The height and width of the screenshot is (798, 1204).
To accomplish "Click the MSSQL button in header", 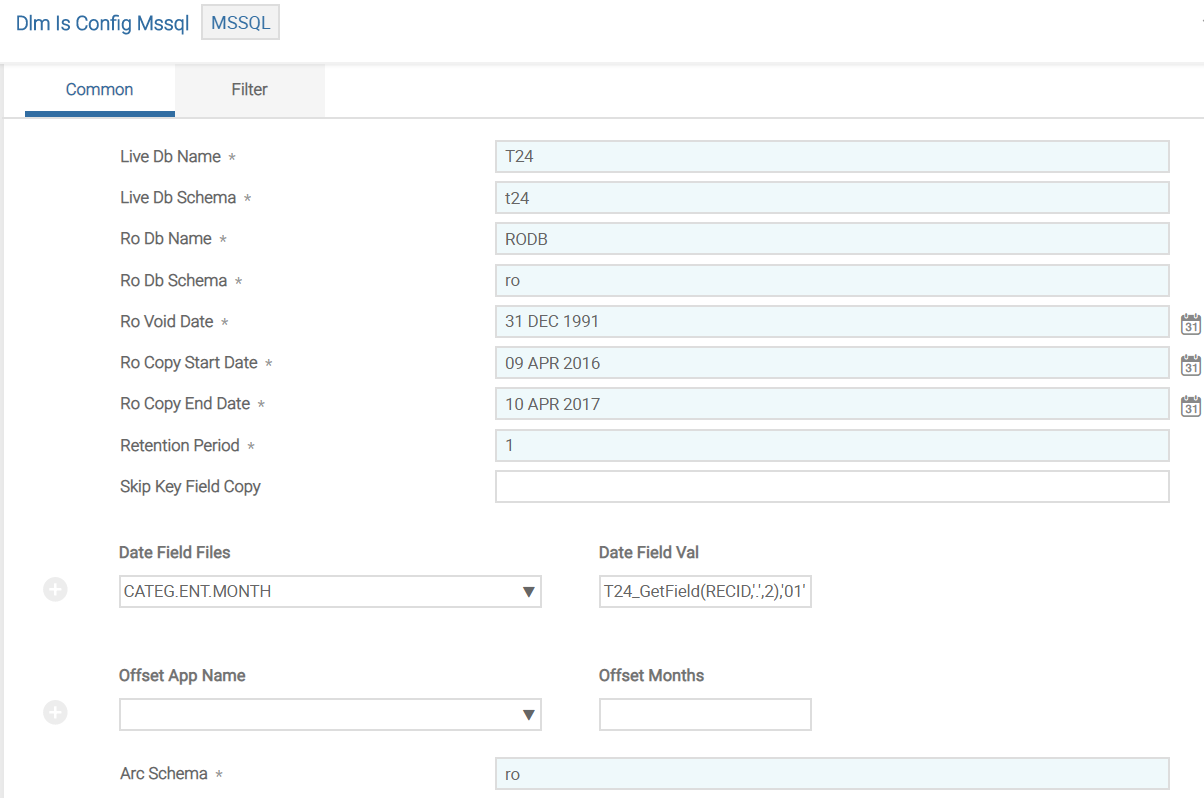I will [240, 23].
